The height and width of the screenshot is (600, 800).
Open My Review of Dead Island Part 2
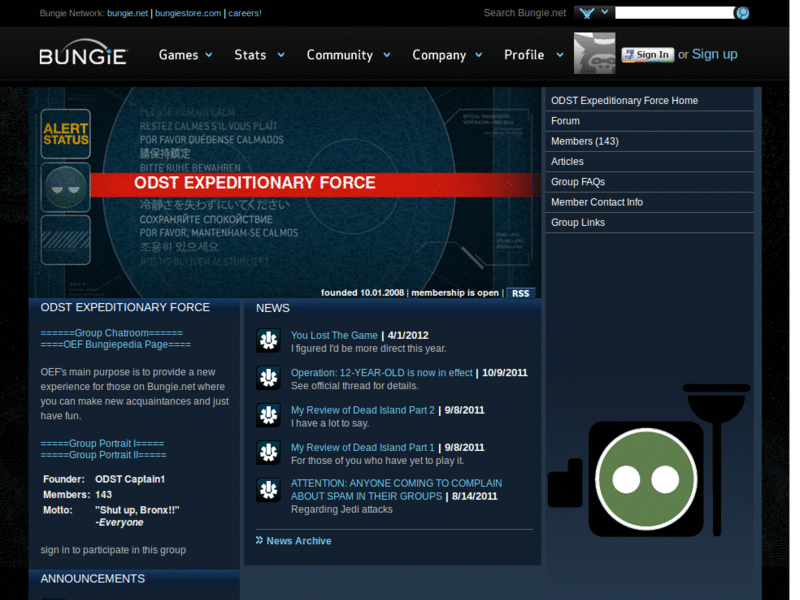[363, 410]
